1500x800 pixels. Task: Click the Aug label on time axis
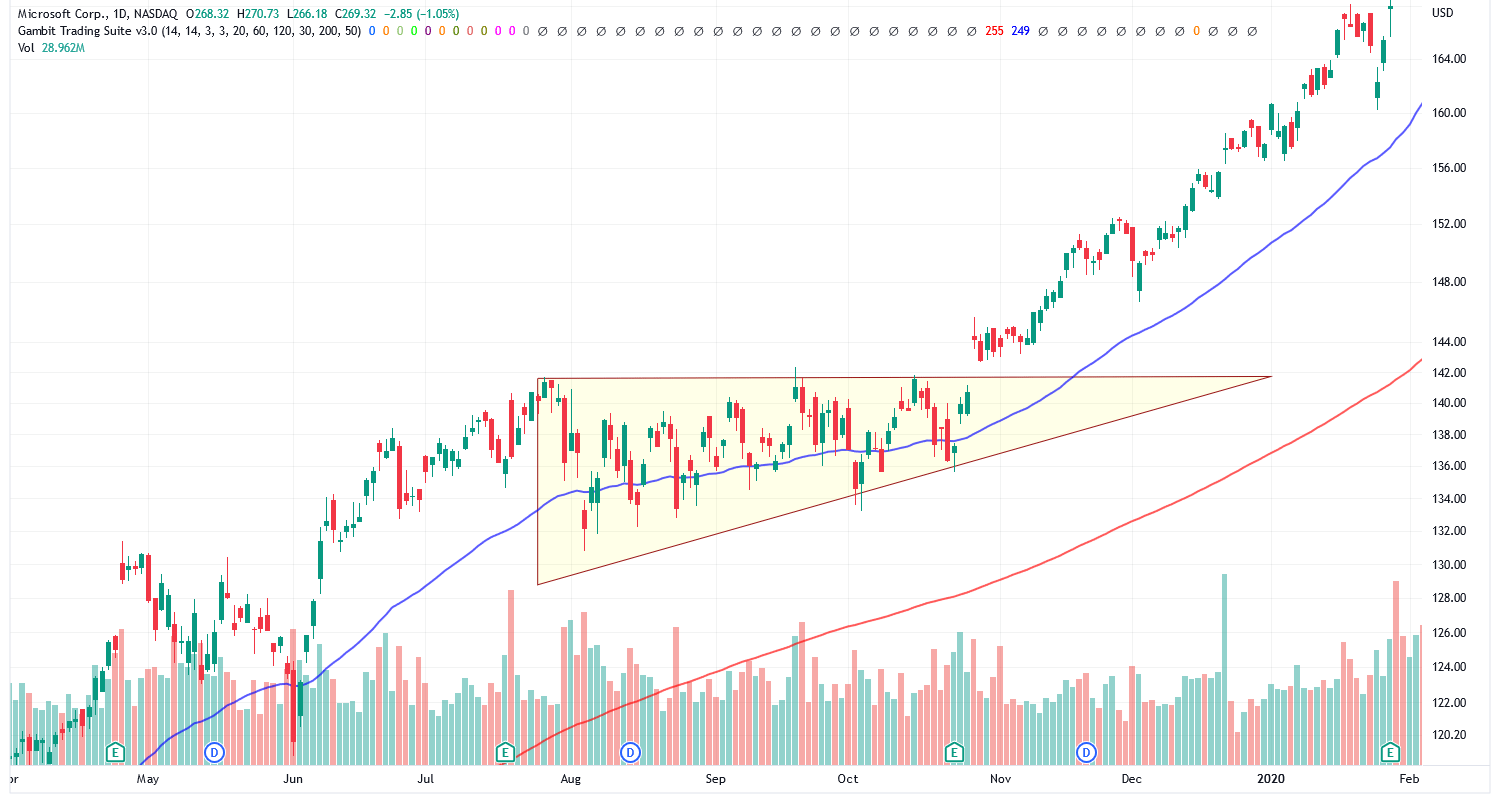tap(571, 778)
